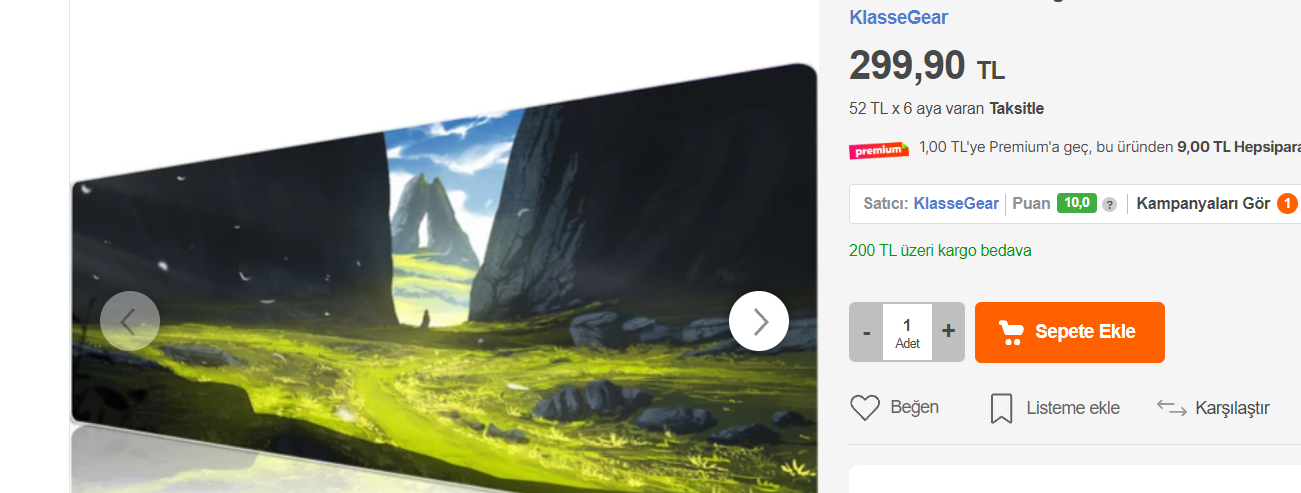Open the KlasseGear brand link at top
This screenshot has width=1301, height=493.
tap(899, 17)
